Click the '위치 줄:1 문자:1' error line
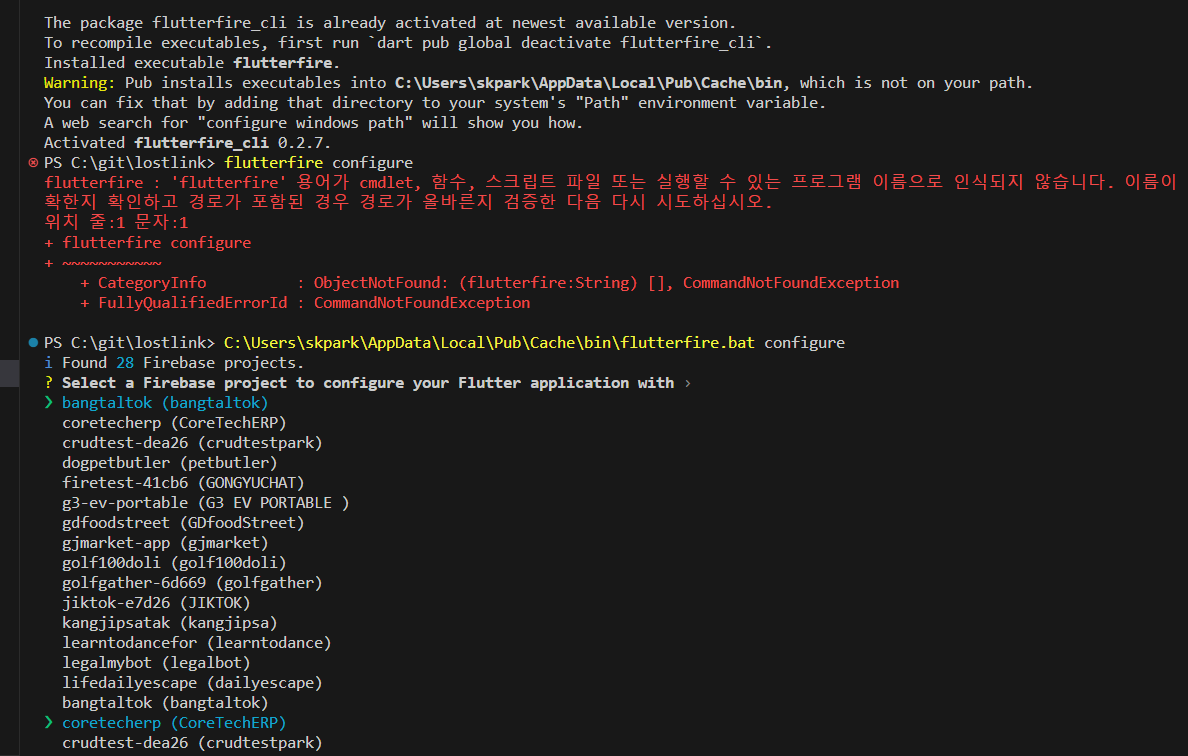Screen dimensions: 1188x756 [116, 223]
